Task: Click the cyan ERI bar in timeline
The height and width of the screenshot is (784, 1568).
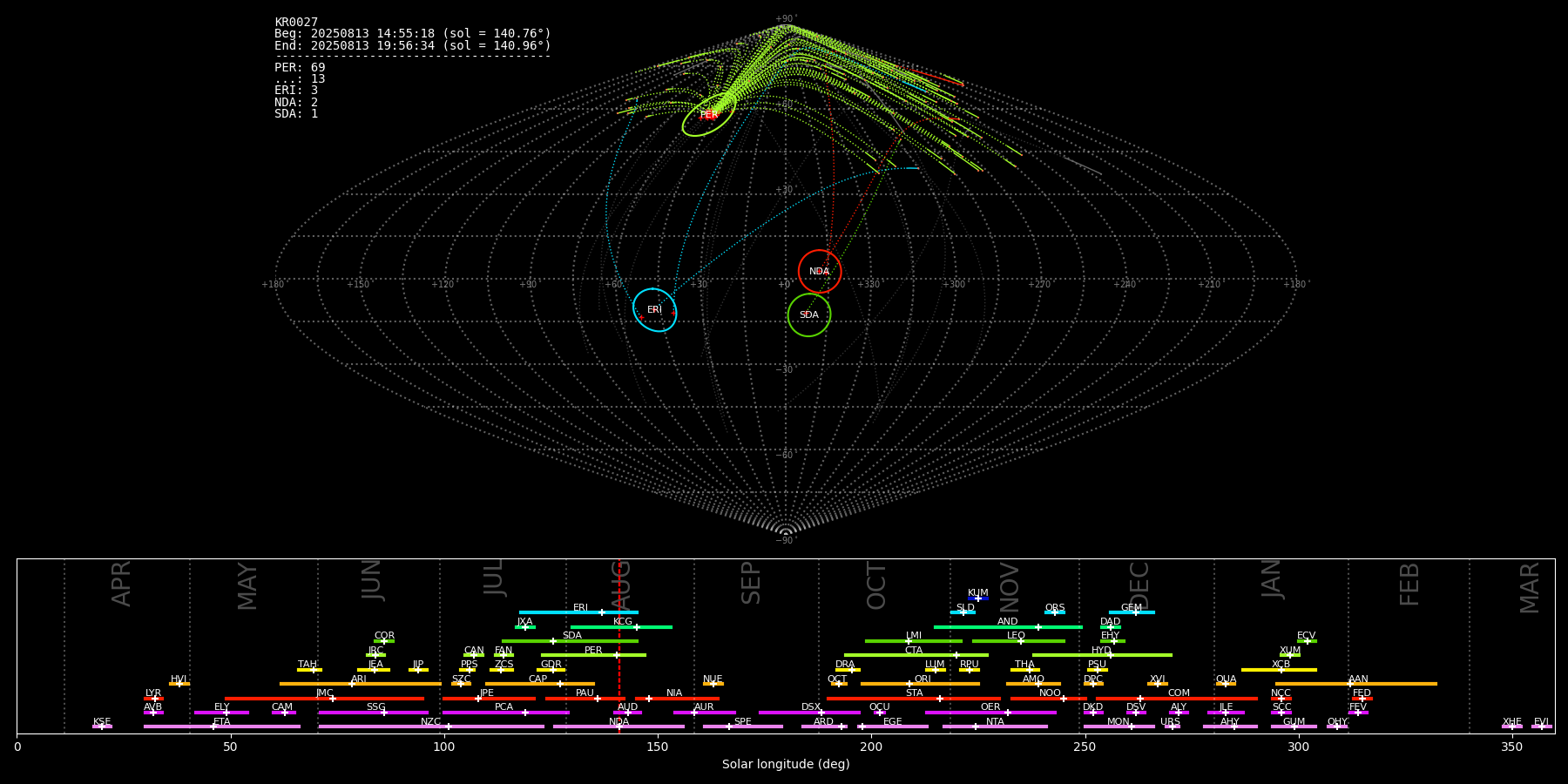Action: pyautogui.click(x=578, y=612)
